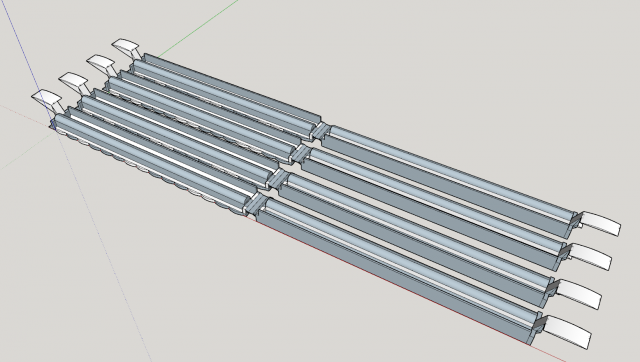Select the center connector joint of the frontmost rail
Screen dimensions: 640x362
coord(256,204)
